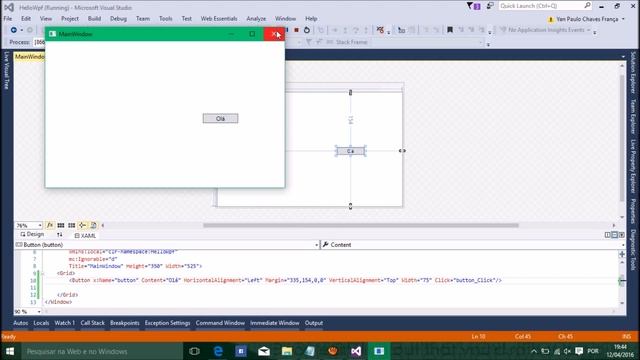This screenshot has width=640, height=360.
Task: Click the designer horizontal scrollbar
Action: pos(361,225)
